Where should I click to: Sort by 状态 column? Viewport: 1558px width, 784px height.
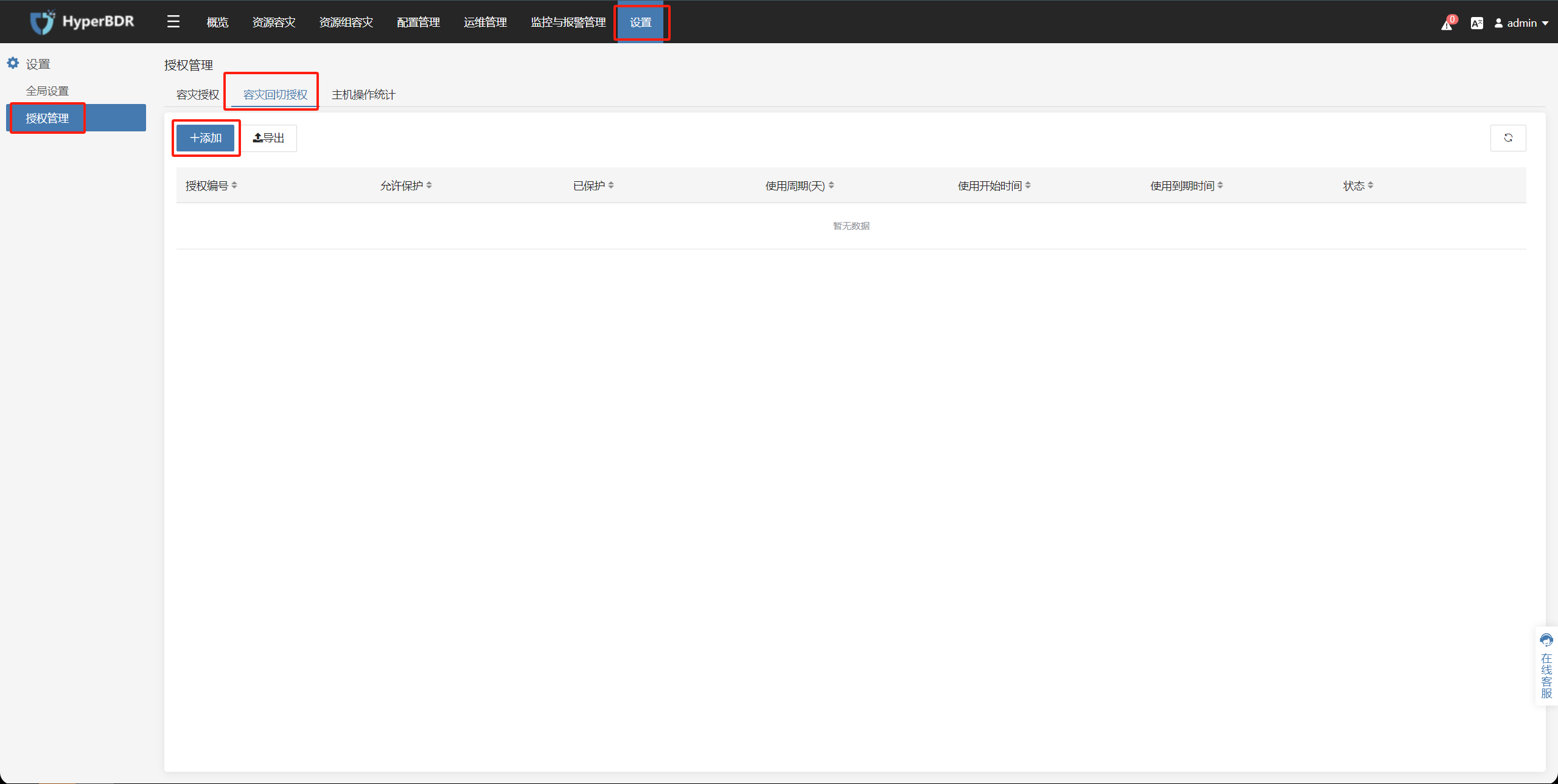coord(1371,186)
